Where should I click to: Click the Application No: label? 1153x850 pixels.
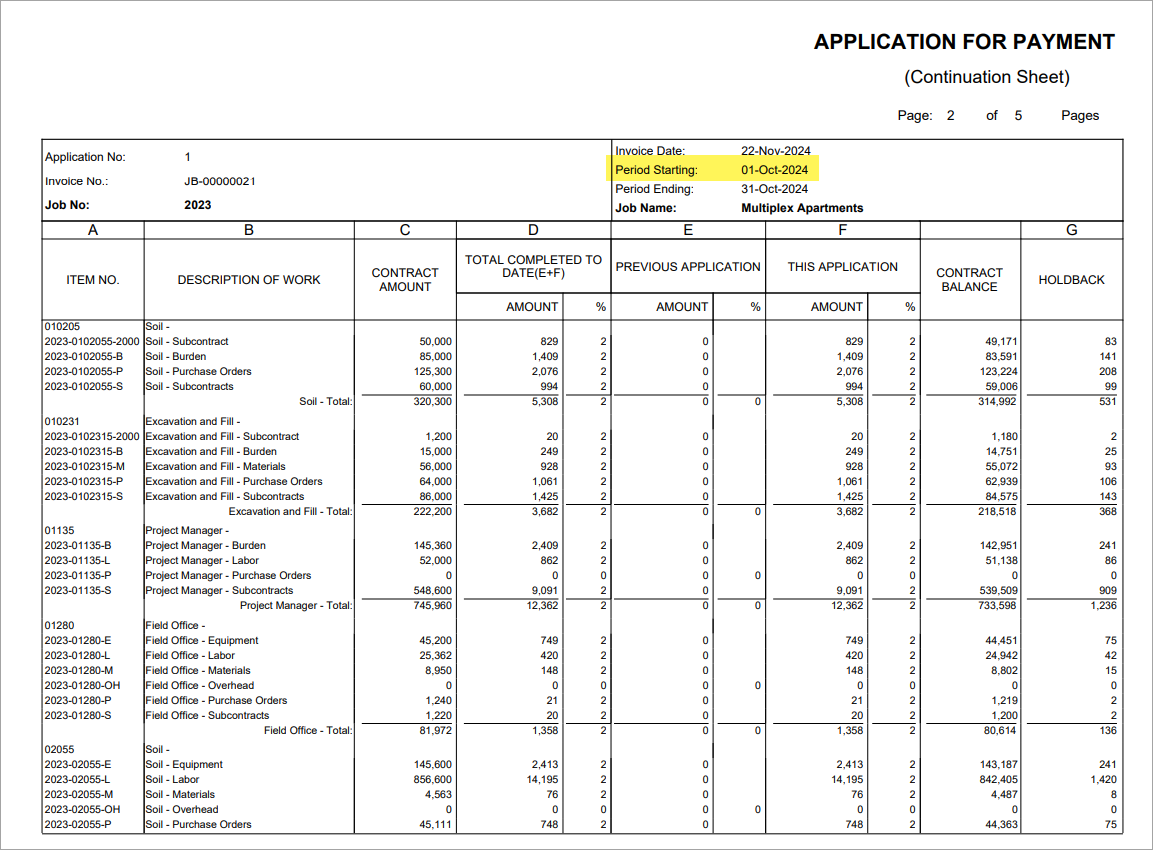pos(85,157)
